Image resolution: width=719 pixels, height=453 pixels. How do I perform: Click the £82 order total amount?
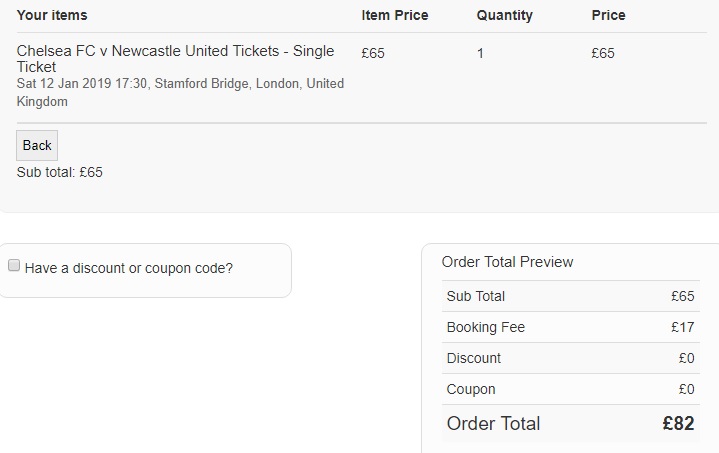point(678,423)
